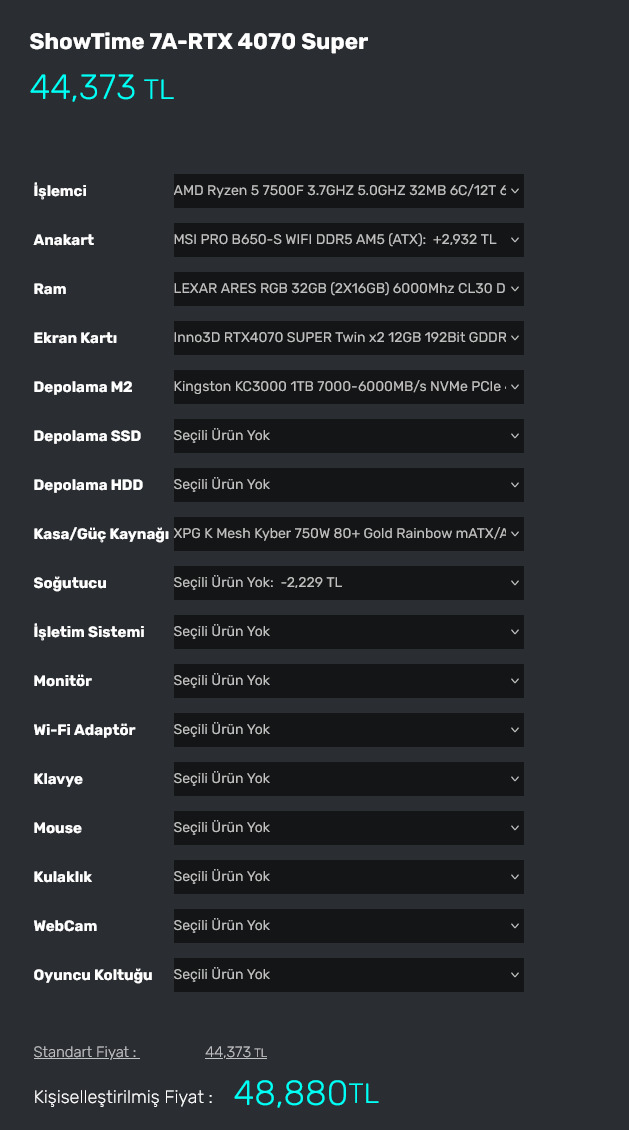Expand the WebCam dropdown

[x=348, y=926]
